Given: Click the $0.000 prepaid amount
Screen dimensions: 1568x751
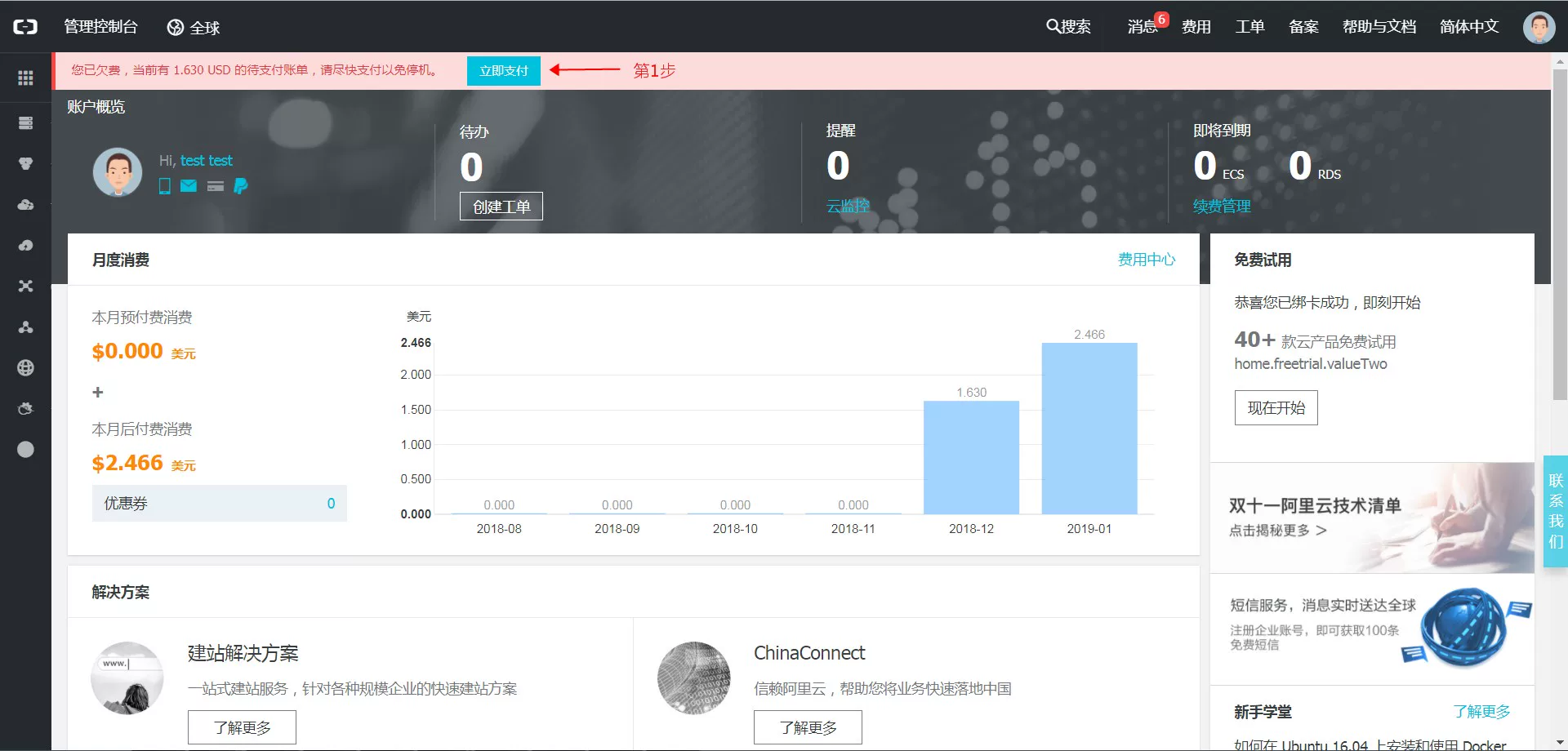Looking at the screenshot, I should pos(127,351).
